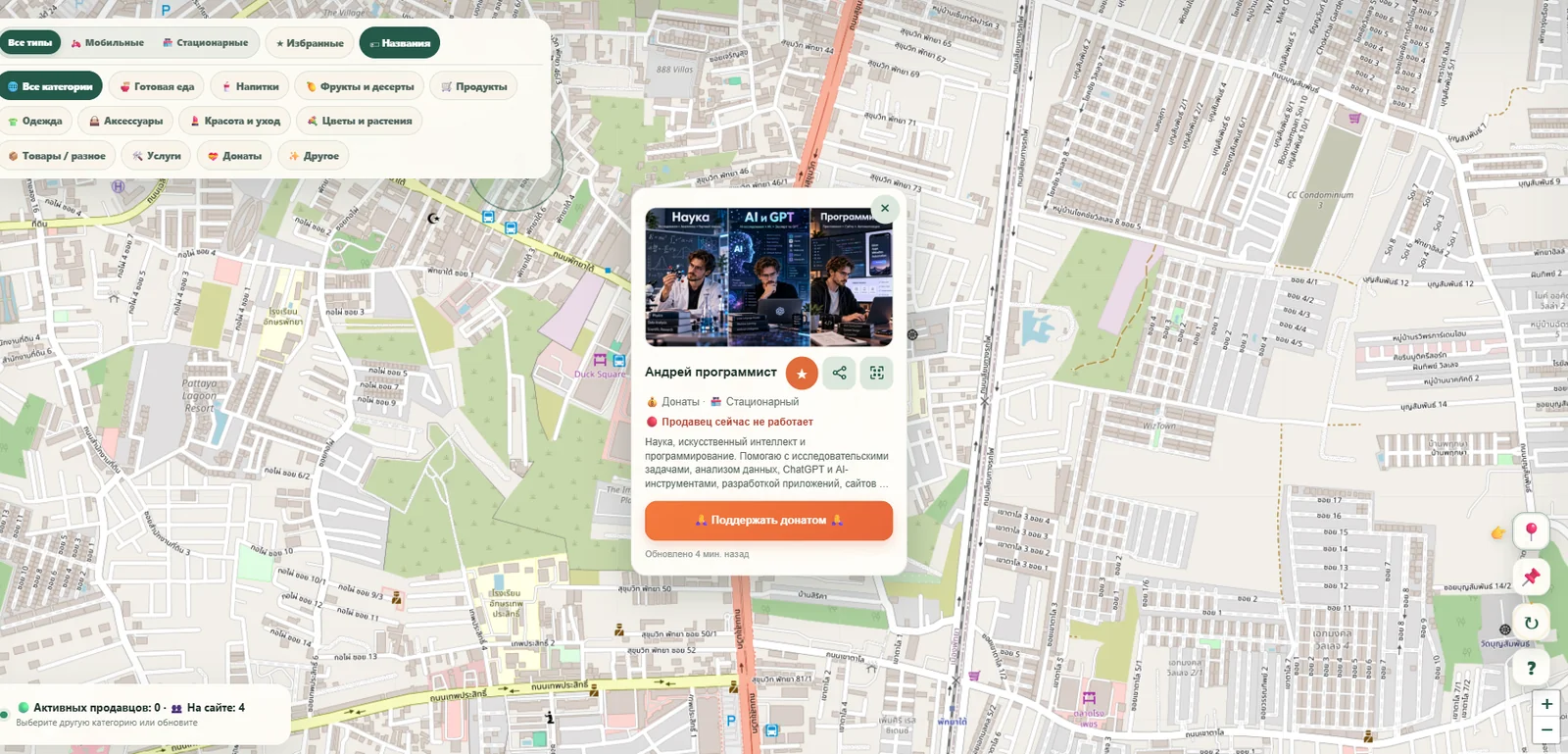The height and width of the screenshot is (754, 1568).
Task: Select Все категории filter
Action: pos(50,86)
